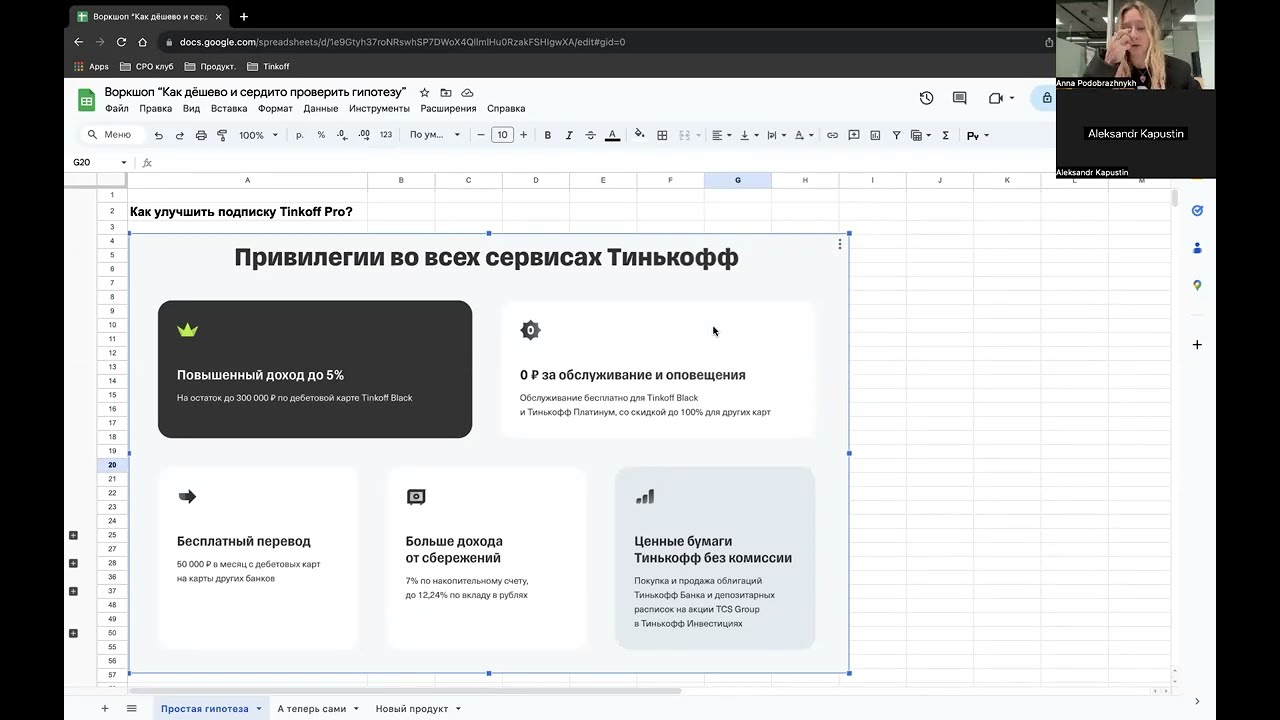Open the Формат menu
The height and width of the screenshot is (720, 1280).
pyautogui.click(x=275, y=108)
